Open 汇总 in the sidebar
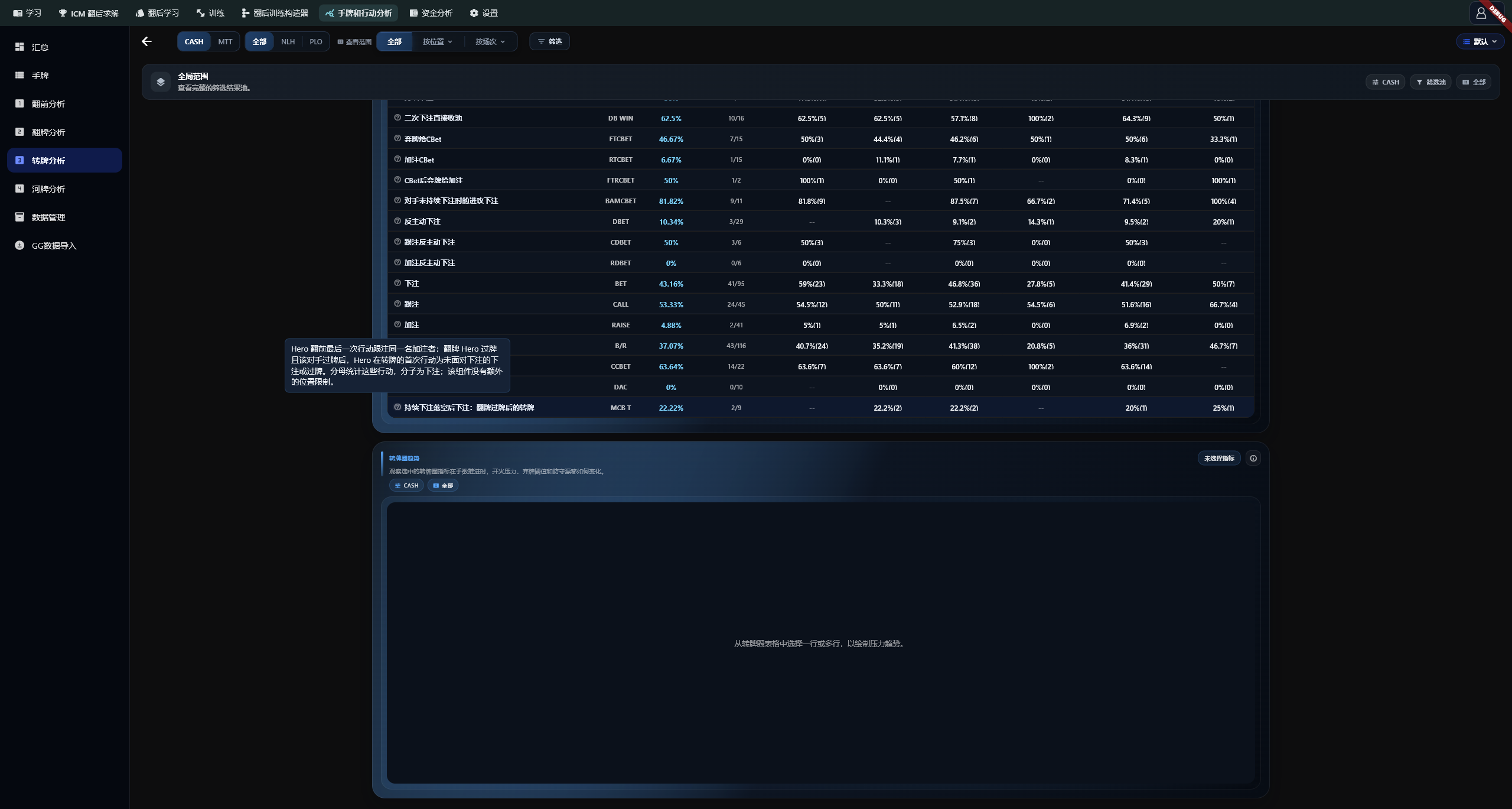Image resolution: width=1512 pixels, height=809 pixels. coord(64,47)
